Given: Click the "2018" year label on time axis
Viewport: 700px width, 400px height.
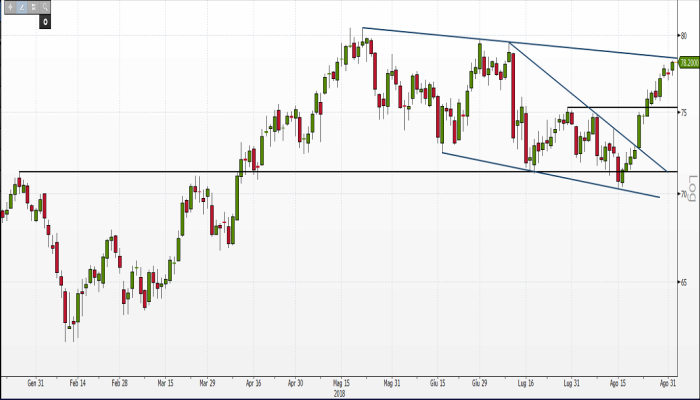Looking at the screenshot, I should [x=338, y=392].
